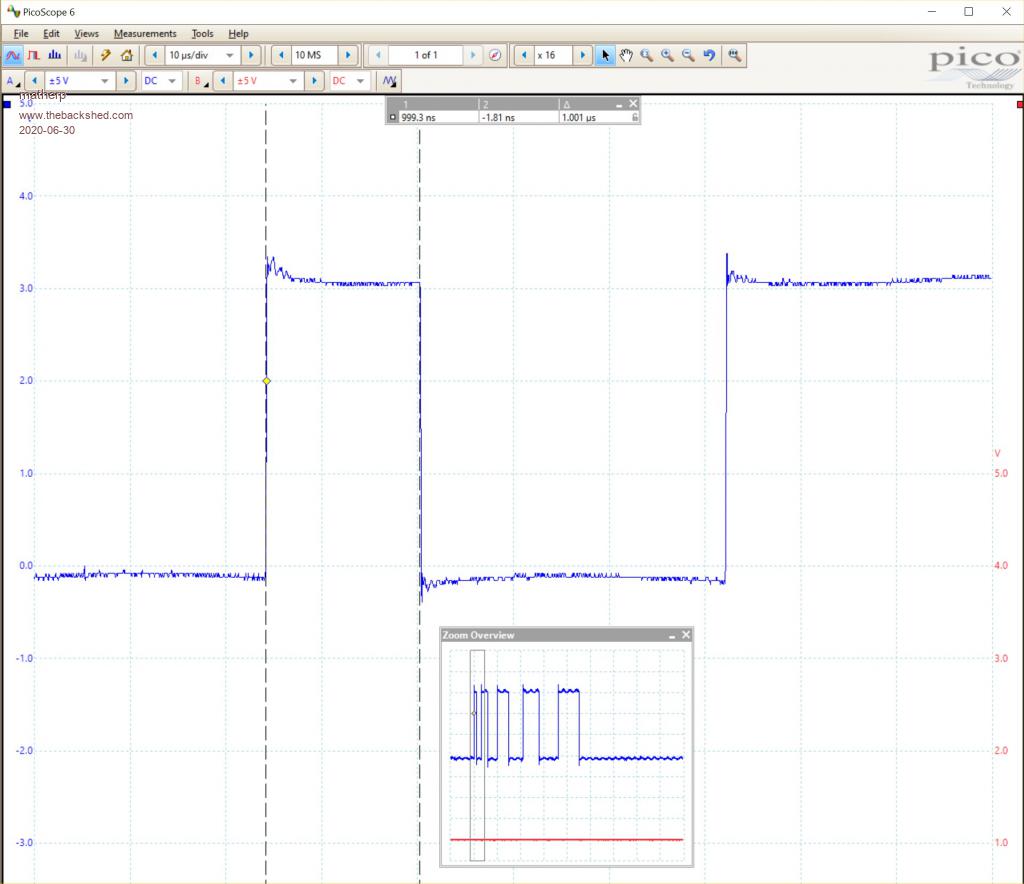Open Channel A options button
Viewport: 1024px width, 884px height.
(x=12, y=81)
